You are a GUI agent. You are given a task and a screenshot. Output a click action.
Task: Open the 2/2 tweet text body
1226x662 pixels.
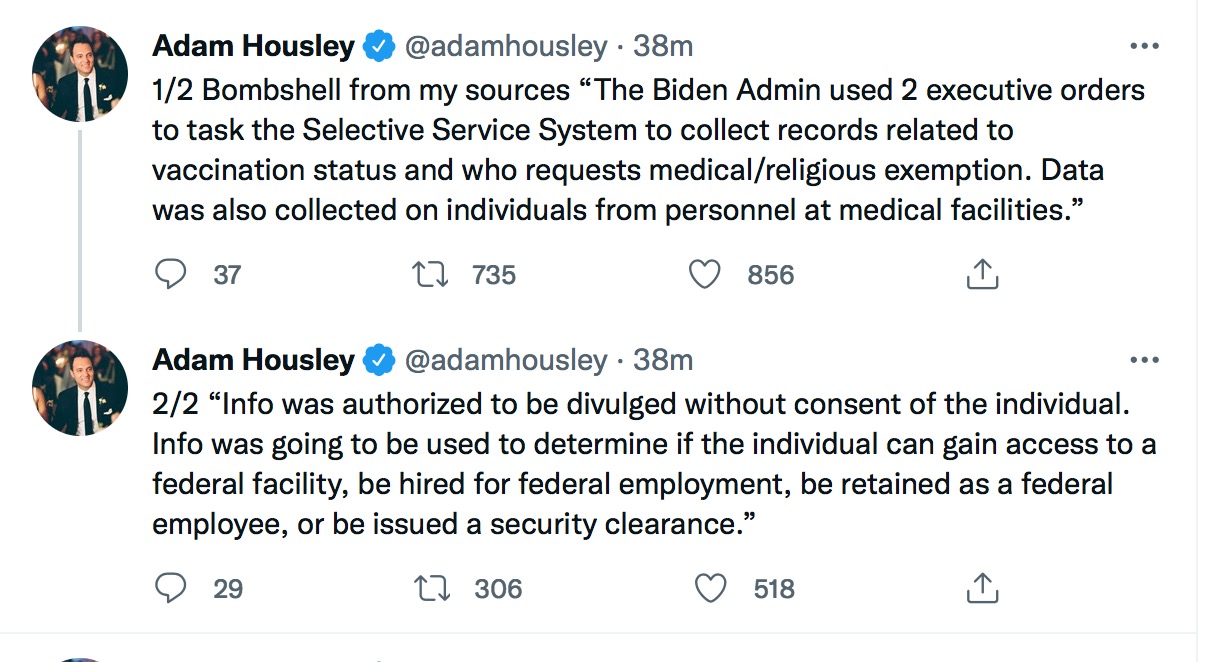pos(640,464)
